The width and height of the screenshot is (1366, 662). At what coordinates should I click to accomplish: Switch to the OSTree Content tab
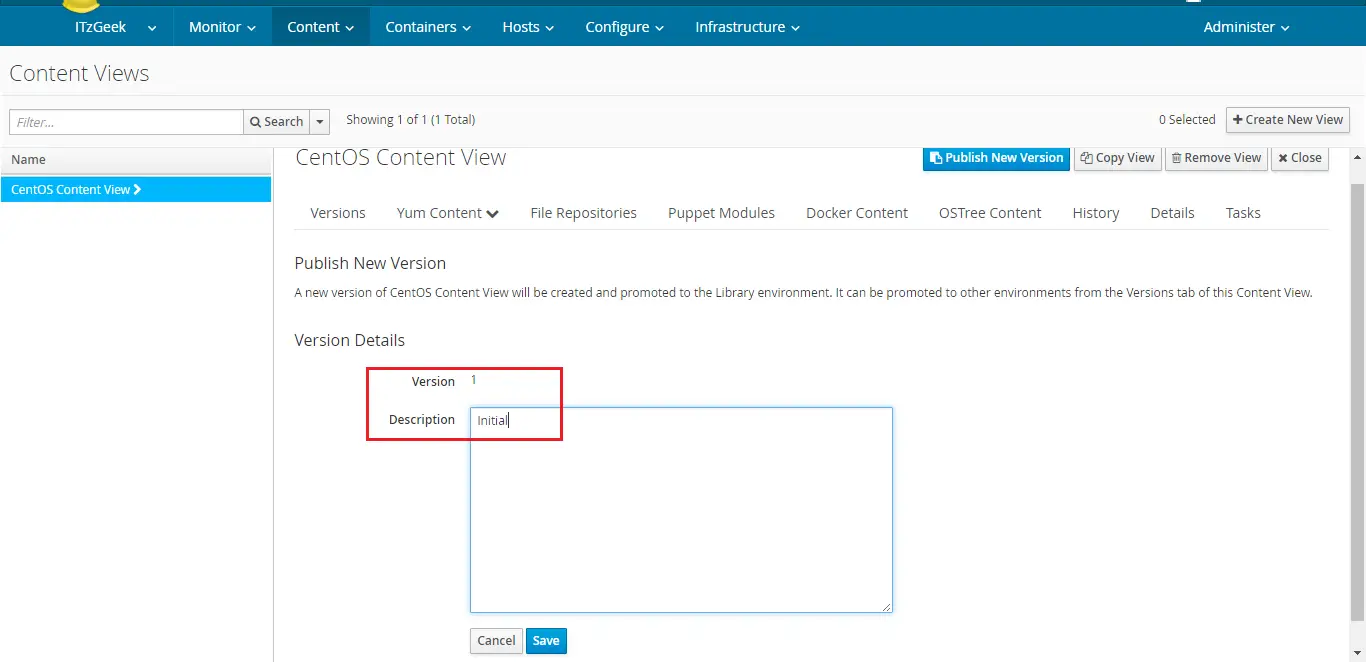(x=990, y=213)
